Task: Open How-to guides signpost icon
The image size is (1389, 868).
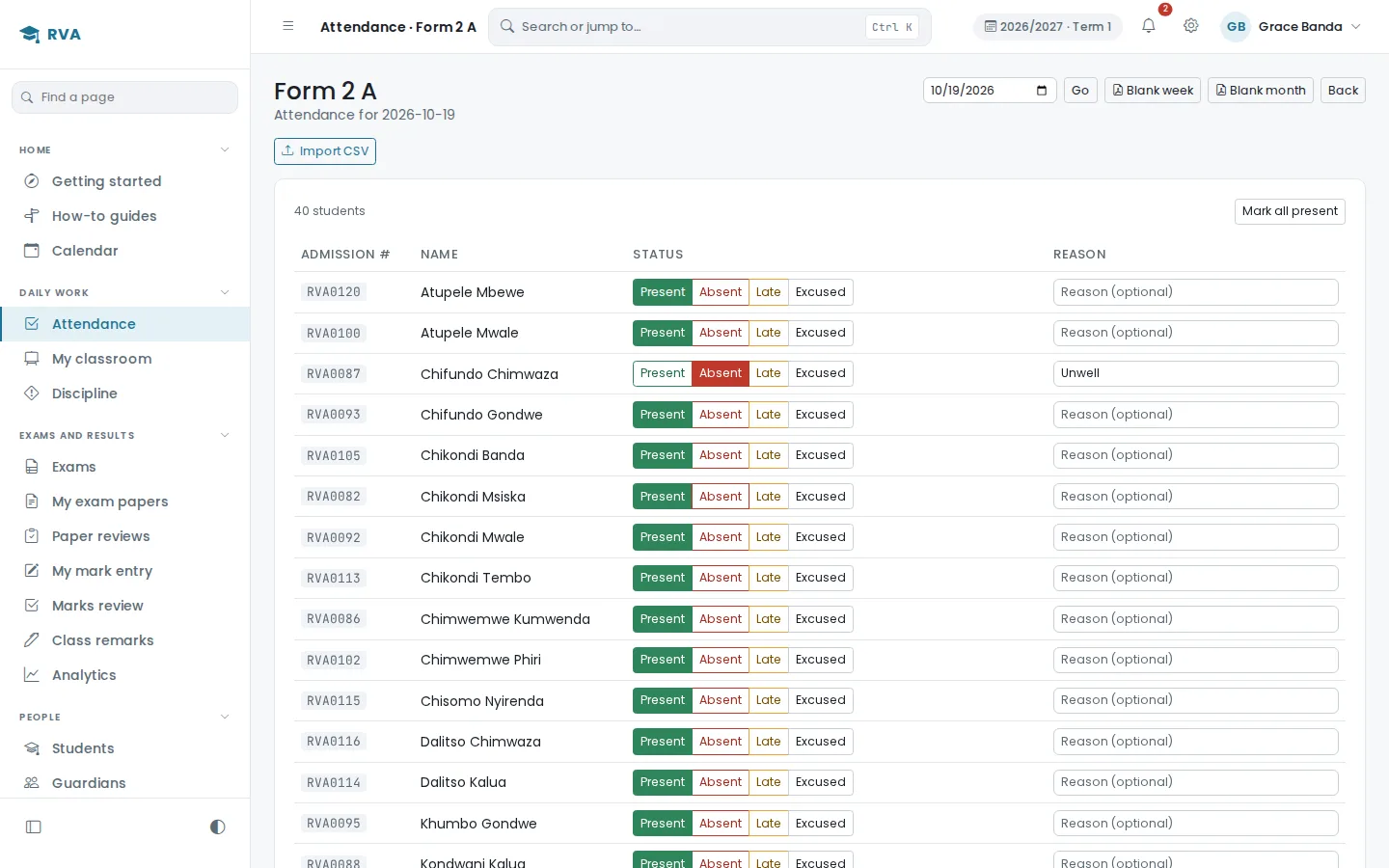Action: click(x=32, y=216)
